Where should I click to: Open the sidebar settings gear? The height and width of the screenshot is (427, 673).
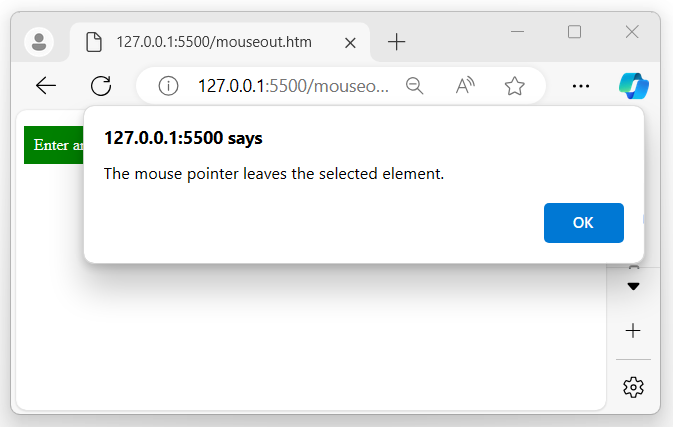click(633, 386)
